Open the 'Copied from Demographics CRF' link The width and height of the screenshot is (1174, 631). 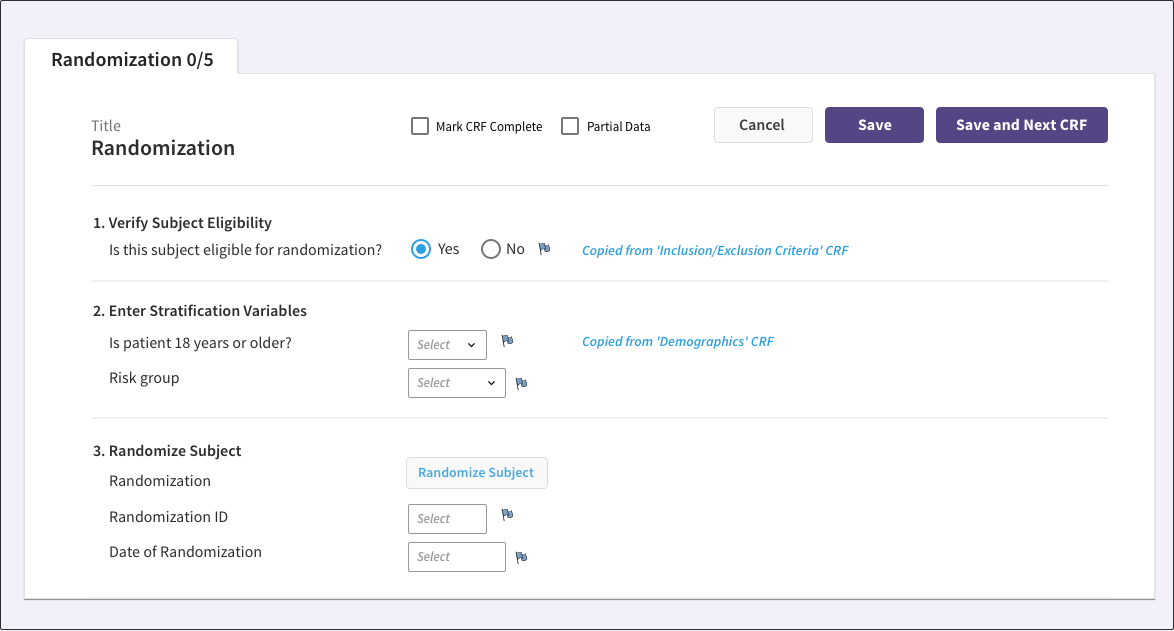[678, 341]
